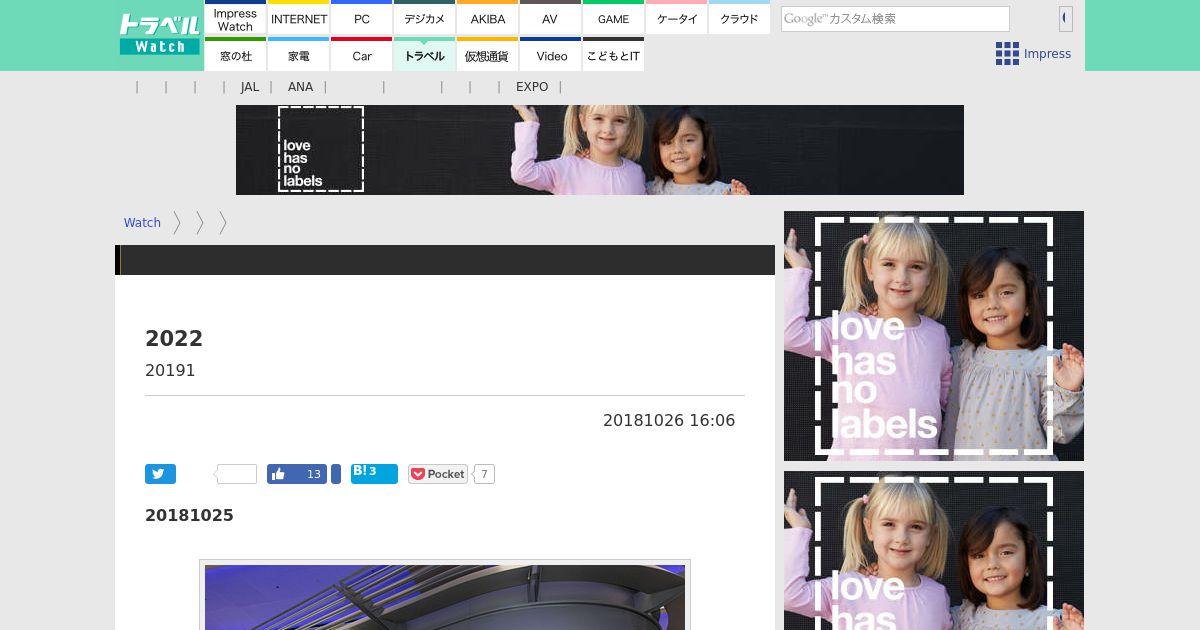The height and width of the screenshot is (630, 1200).
Task: Click the Love Has No Labels top banner
Action: tap(600, 150)
